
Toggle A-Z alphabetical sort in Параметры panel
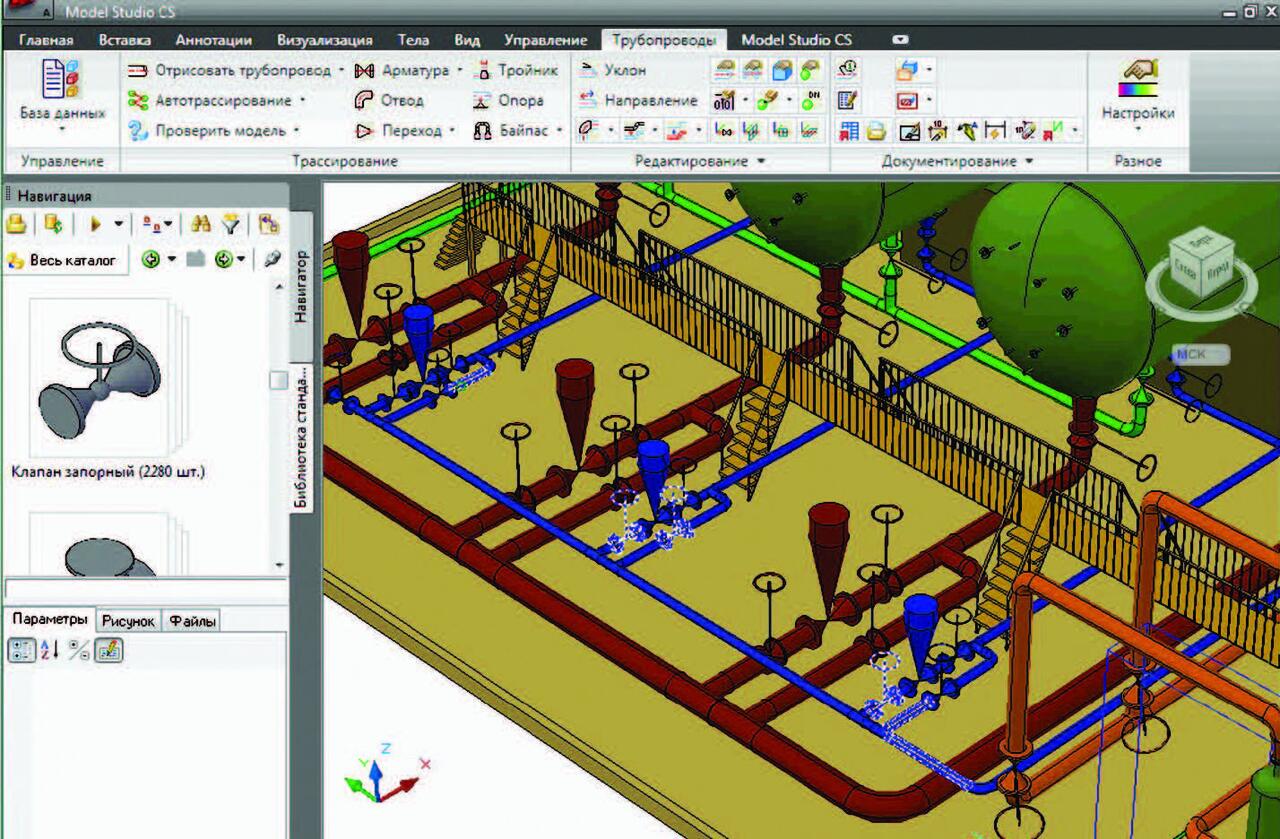pyautogui.click(x=50, y=650)
